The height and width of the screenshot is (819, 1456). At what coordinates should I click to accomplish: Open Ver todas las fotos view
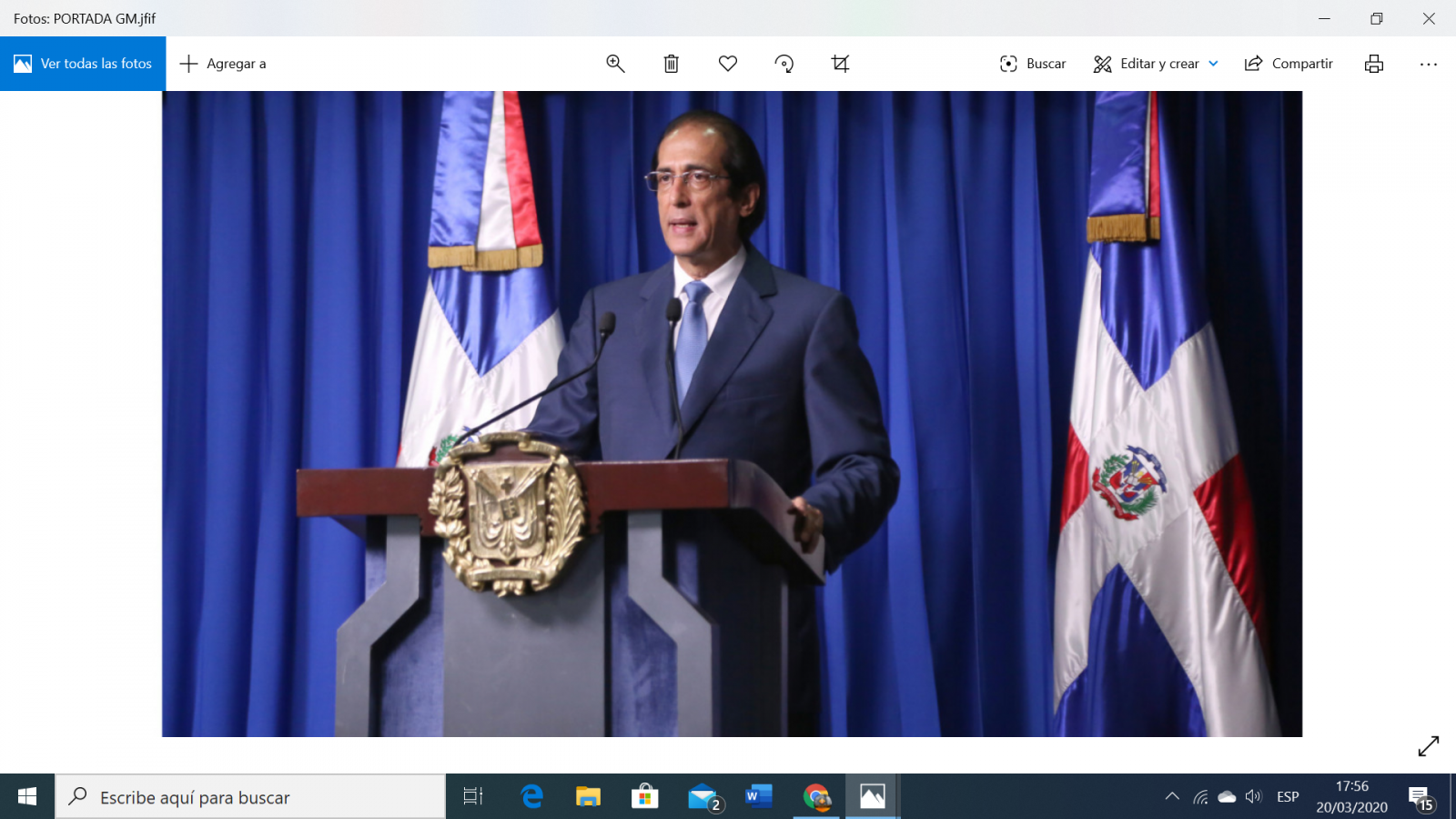(83, 64)
